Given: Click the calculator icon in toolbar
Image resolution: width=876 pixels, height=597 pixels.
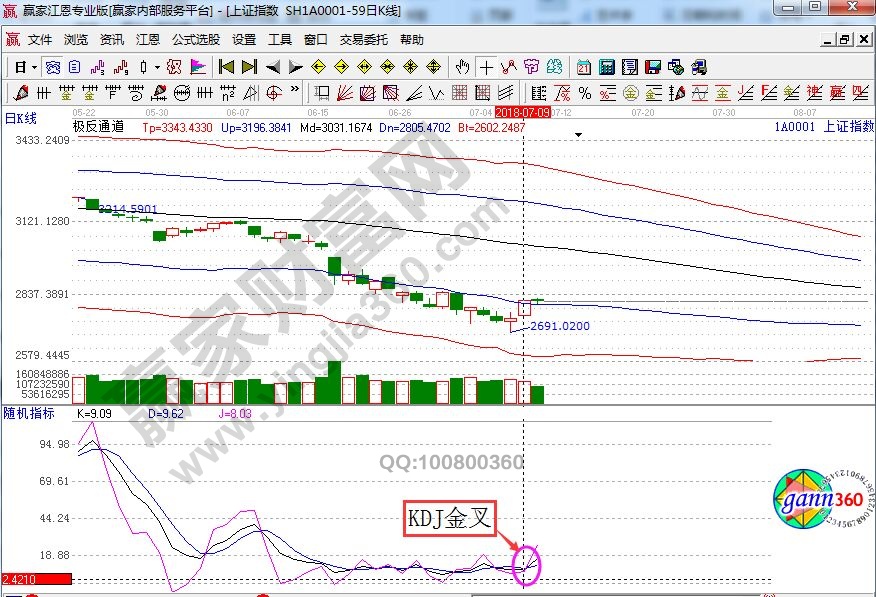Looking at the screenshot, I should pos(607,67).
